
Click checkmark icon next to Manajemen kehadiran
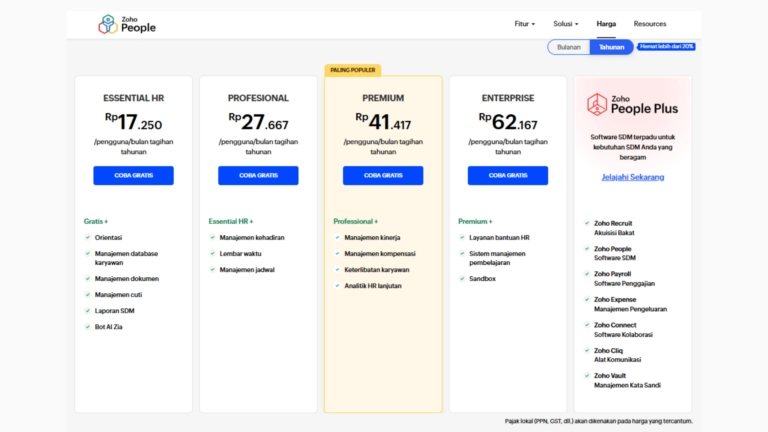213,238
